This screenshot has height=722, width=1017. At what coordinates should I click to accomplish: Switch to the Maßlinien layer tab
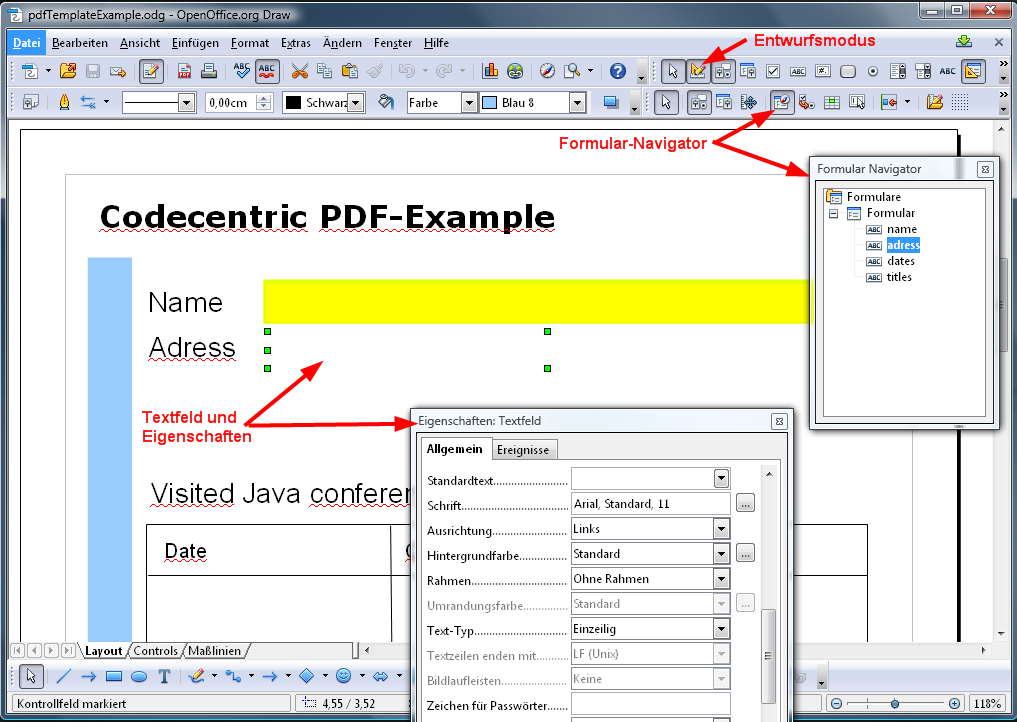215,651
